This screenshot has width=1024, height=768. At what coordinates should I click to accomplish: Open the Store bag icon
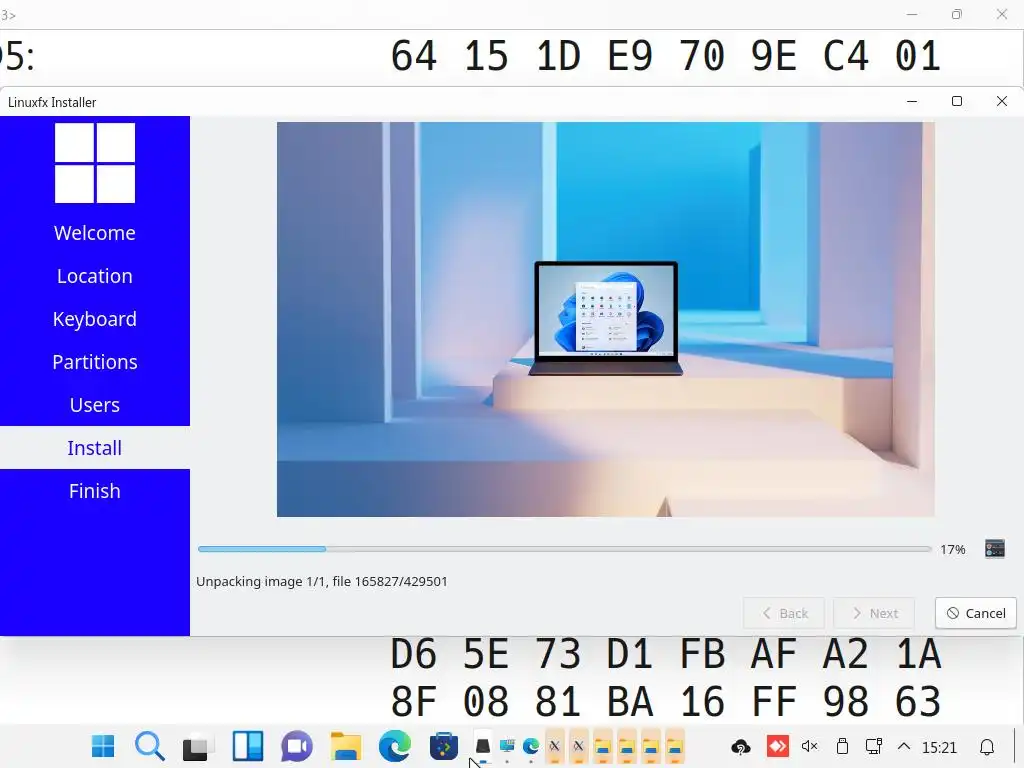point(444,747)
